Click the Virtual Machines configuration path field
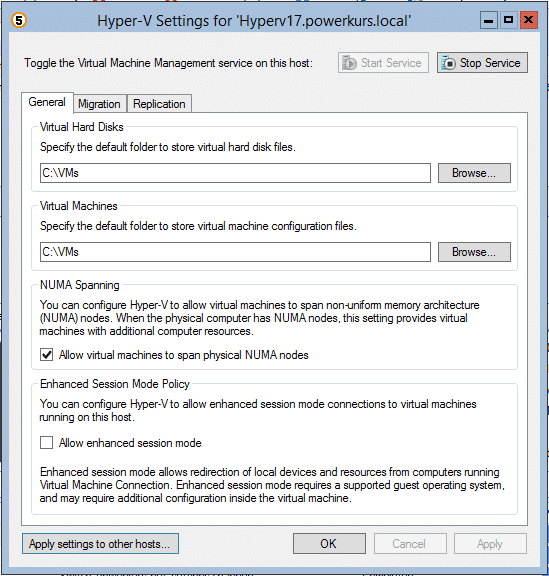Screen dimensions: 549x576 pyautogui.click(x=235, y=252)
